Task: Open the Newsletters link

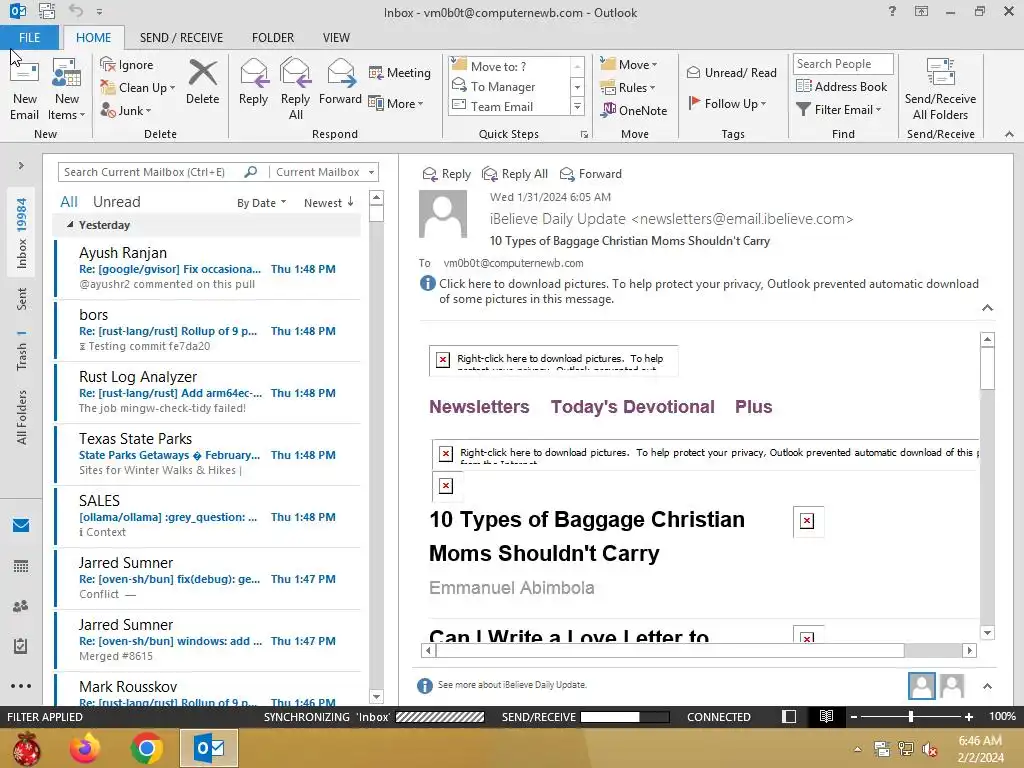Action: click(x=479, y=406)
